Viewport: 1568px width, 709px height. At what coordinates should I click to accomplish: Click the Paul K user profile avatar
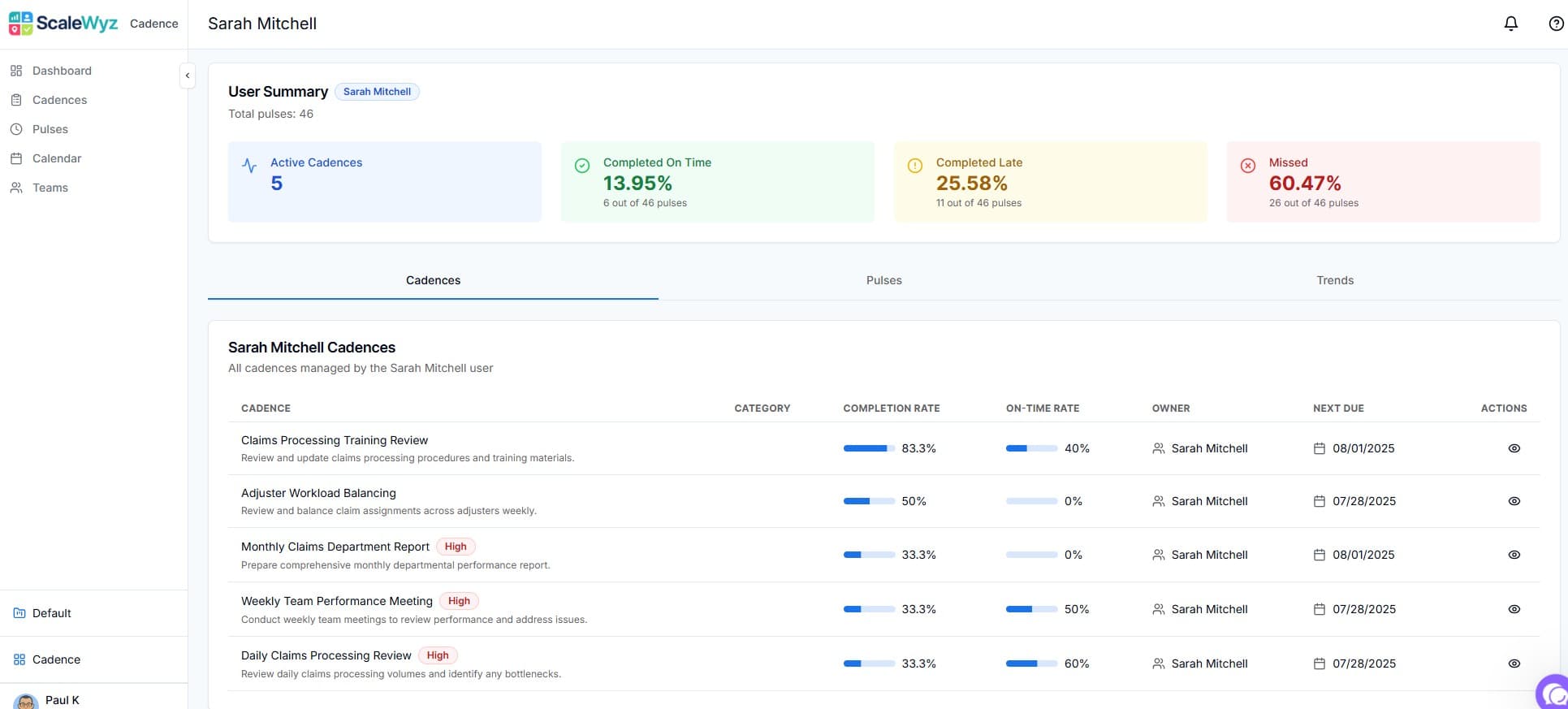pyautogui.click(x=26, y=701)
